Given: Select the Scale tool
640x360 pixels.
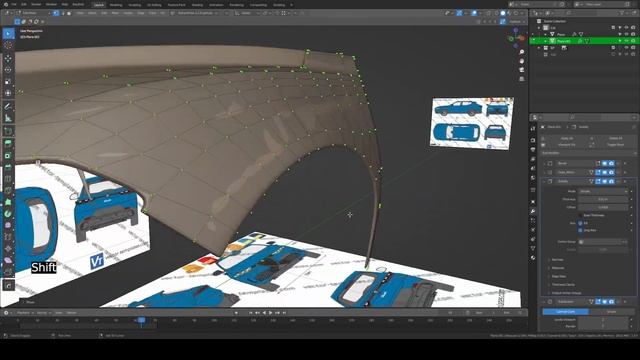Looking at the screenshot, I should (8, 82).
